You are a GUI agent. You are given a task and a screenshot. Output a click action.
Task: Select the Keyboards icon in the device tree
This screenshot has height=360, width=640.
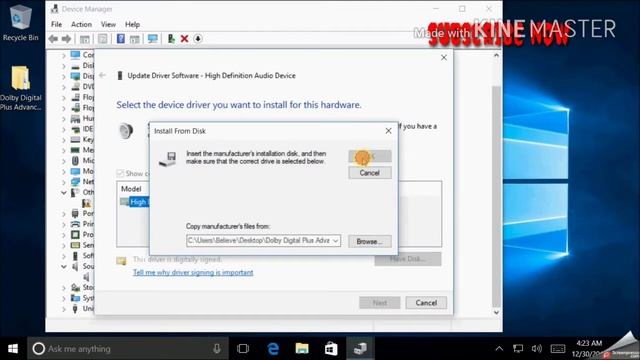[76, 140]
